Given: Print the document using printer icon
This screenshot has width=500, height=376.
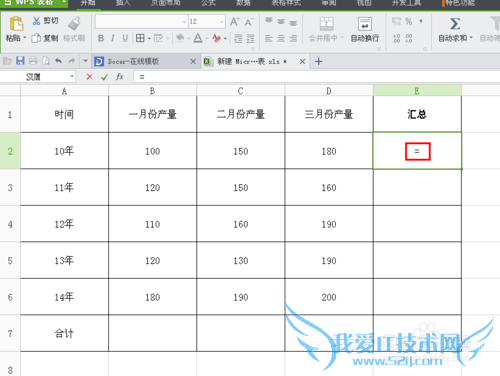Looking at the screenshot, I should pos(33,61).
